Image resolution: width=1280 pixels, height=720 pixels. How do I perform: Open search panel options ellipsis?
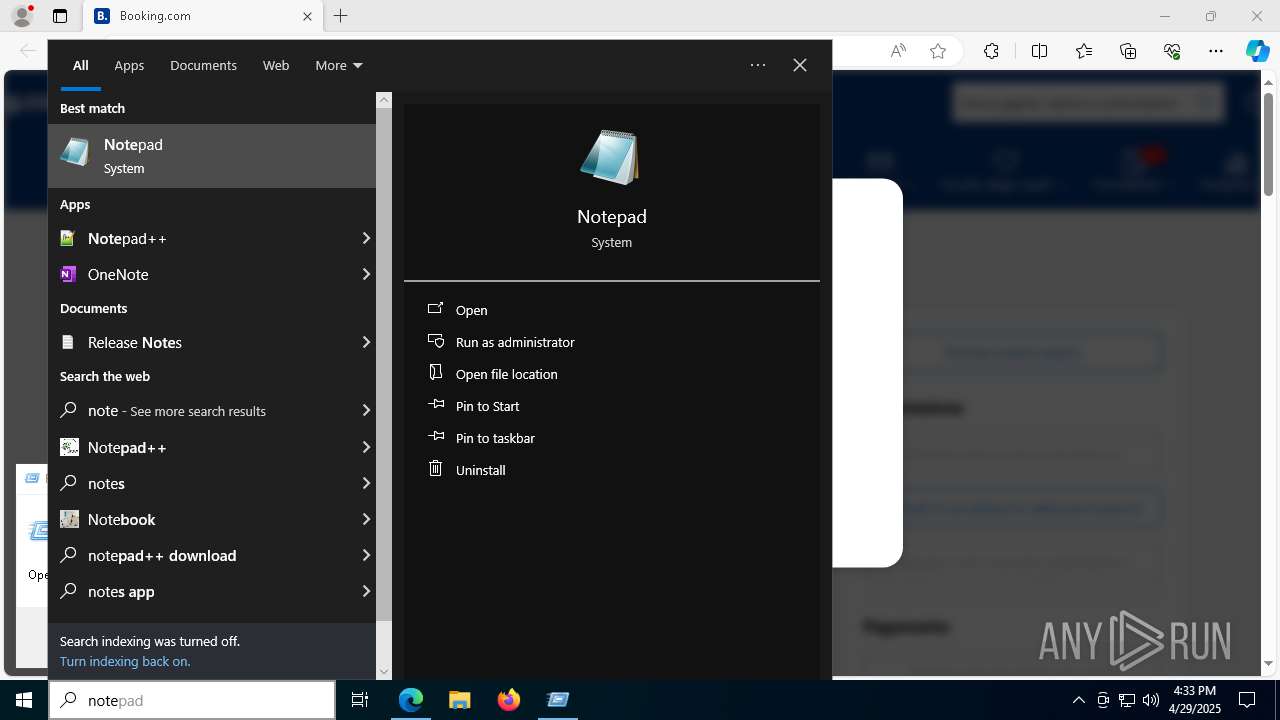point(758,65)
